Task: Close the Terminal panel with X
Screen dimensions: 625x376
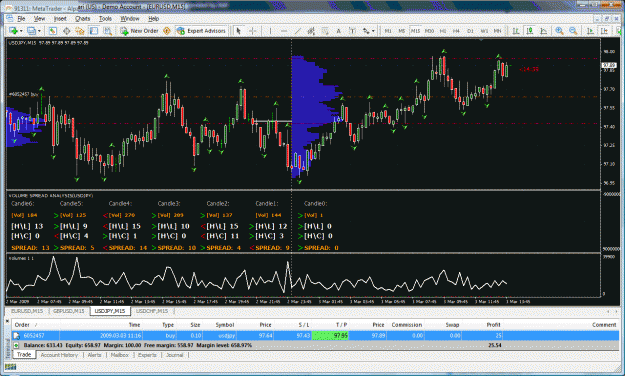Action: point(7,320)
